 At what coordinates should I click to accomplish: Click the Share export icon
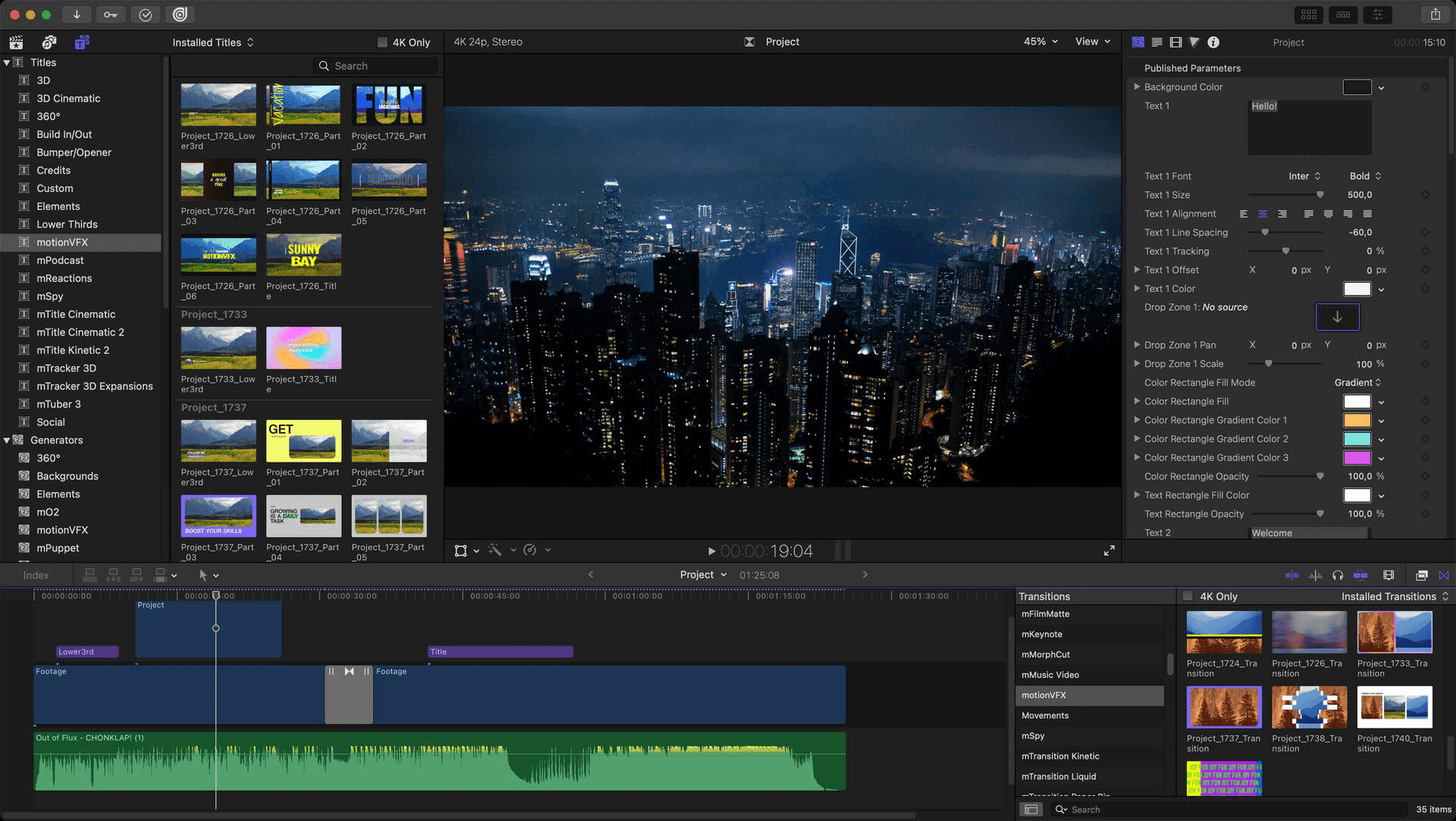(x=1435, y=14)
